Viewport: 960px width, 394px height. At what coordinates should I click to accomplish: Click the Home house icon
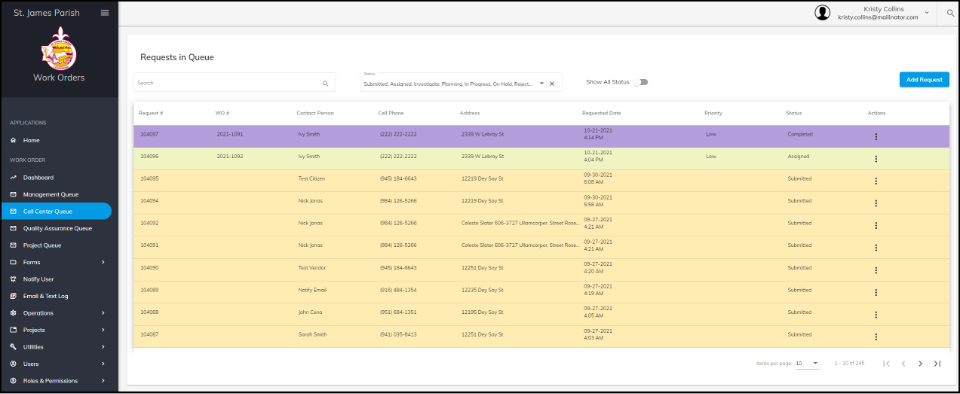click(x=13, y=140)
